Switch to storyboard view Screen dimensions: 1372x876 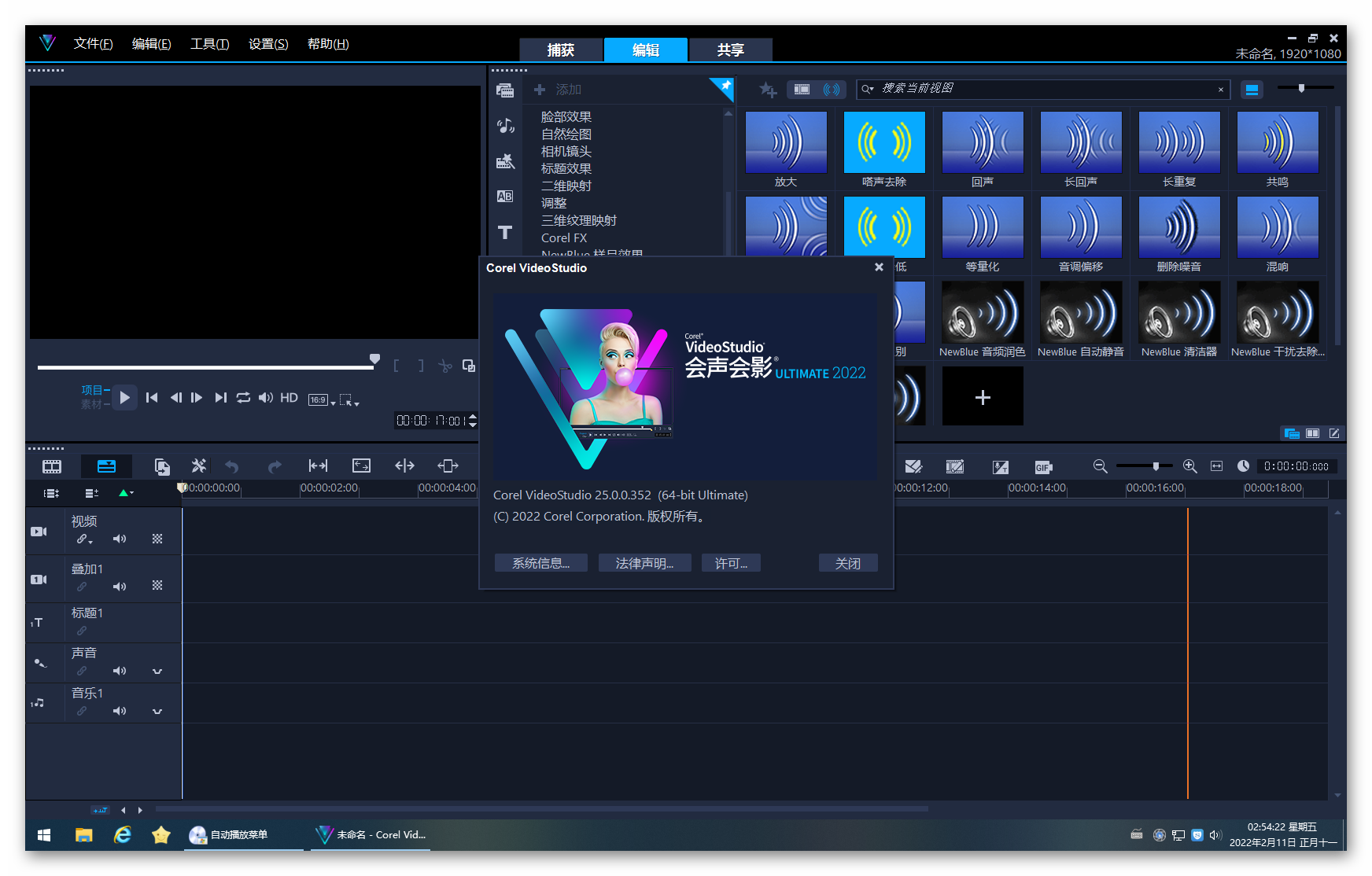(x=52, y=466)
